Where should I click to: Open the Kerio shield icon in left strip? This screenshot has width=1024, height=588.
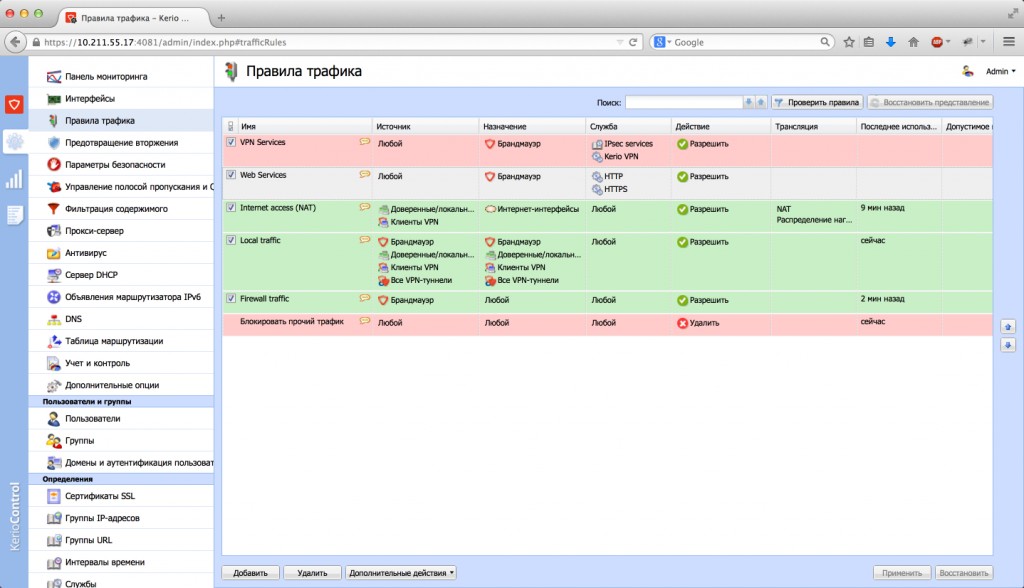[x=14, y=105]
